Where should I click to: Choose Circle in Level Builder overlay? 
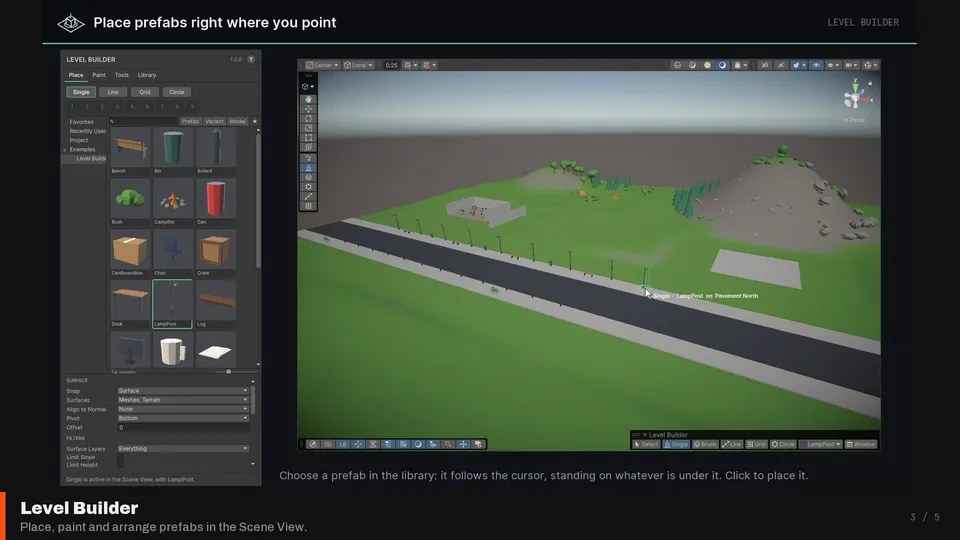coord(783,444)
